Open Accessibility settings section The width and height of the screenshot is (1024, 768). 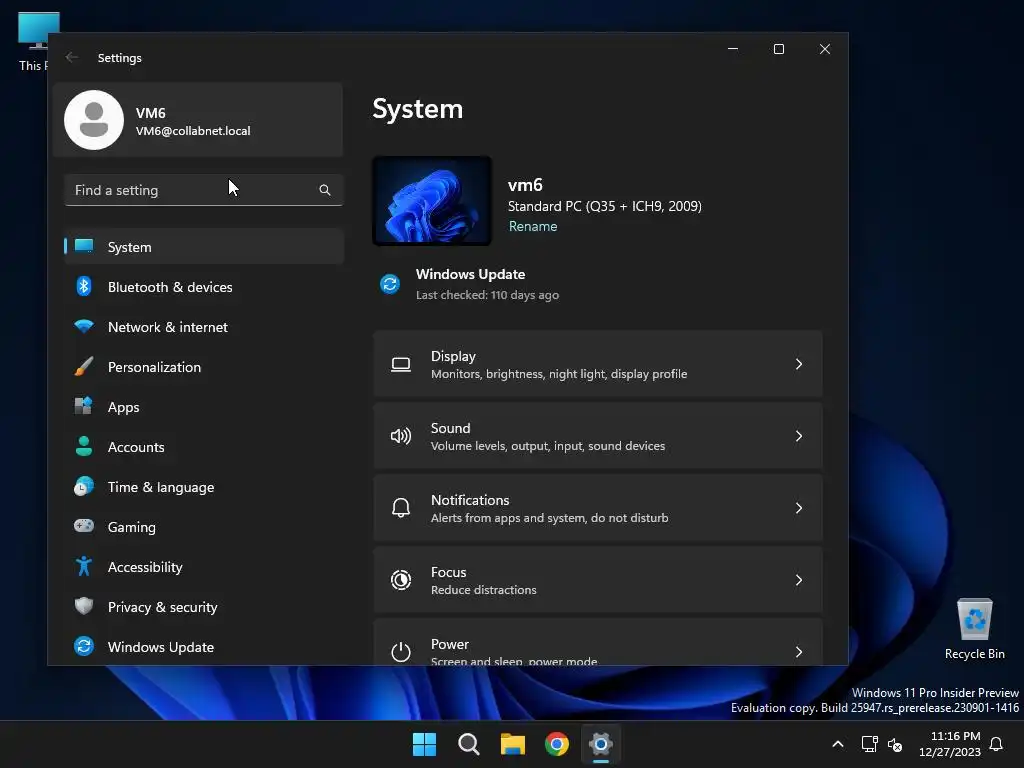pos(204,566)
